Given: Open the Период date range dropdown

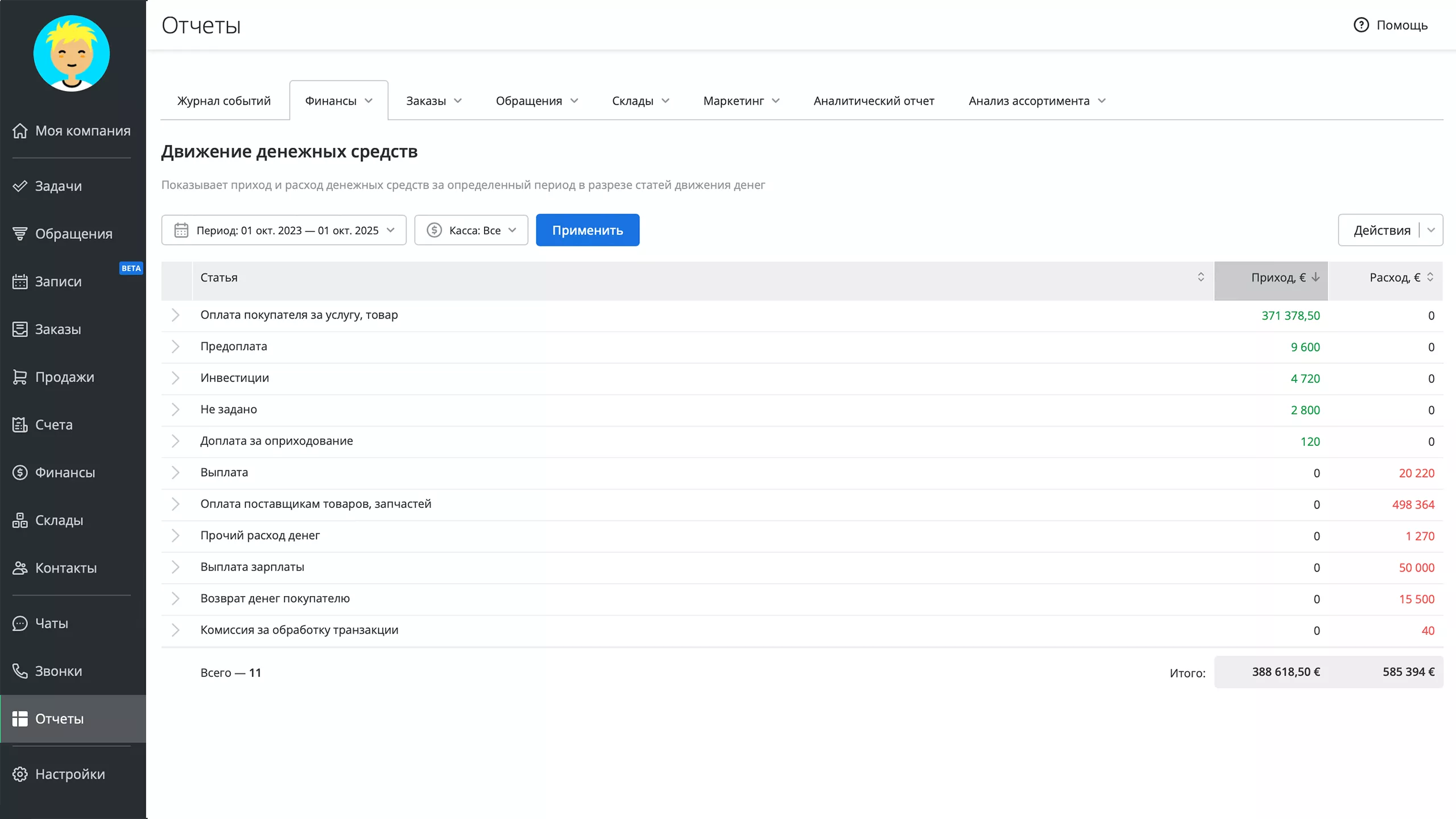Looking at the screenshot, I should (284, 230).
